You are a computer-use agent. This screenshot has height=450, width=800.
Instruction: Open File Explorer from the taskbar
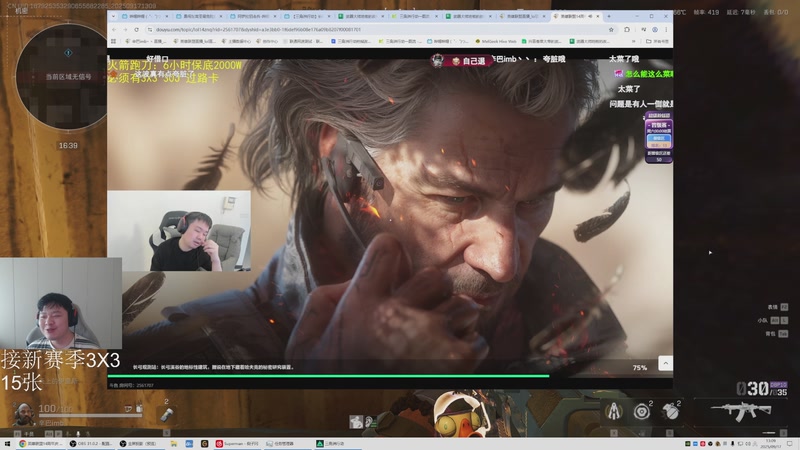point(173,444)
